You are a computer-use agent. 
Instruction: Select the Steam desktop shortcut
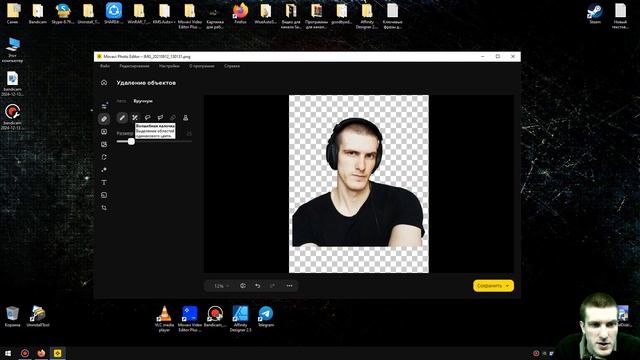(595, 13)
